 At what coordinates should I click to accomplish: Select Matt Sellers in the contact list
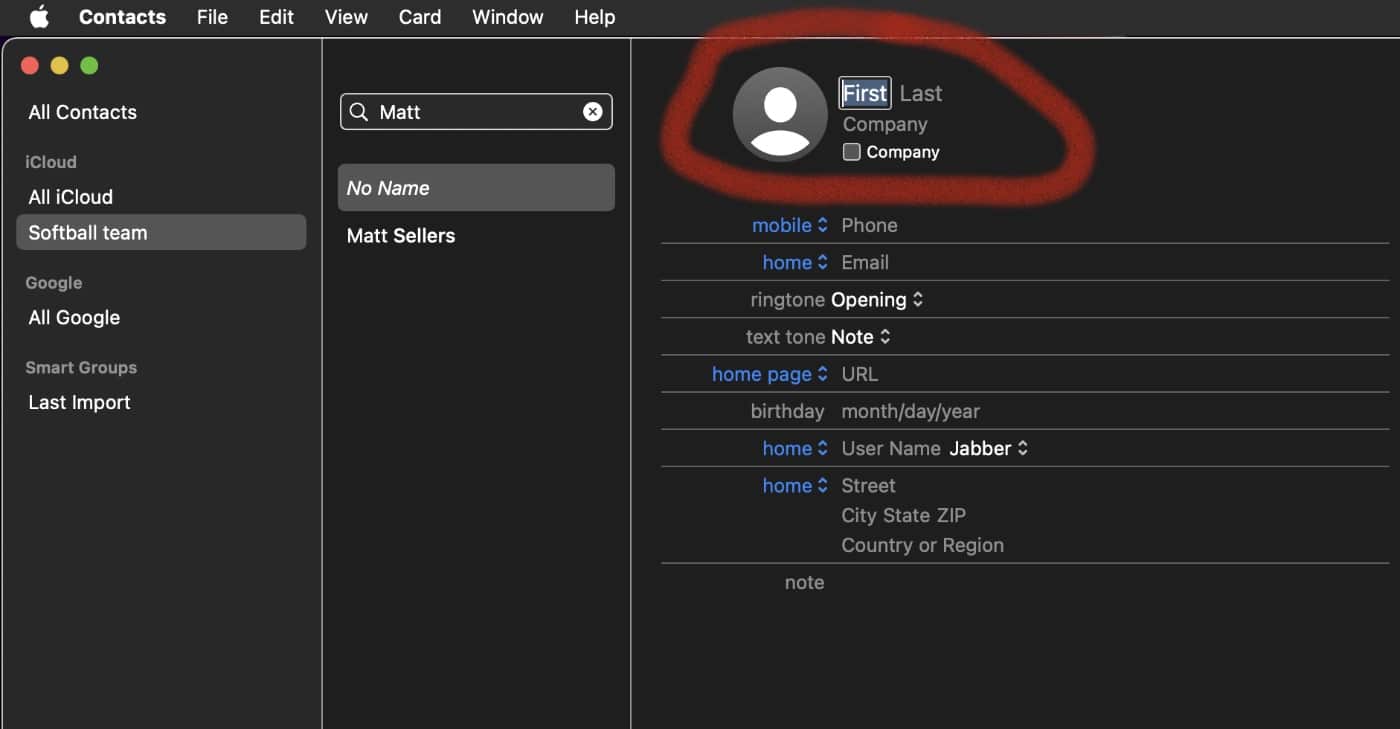click(x=401, y=236)
